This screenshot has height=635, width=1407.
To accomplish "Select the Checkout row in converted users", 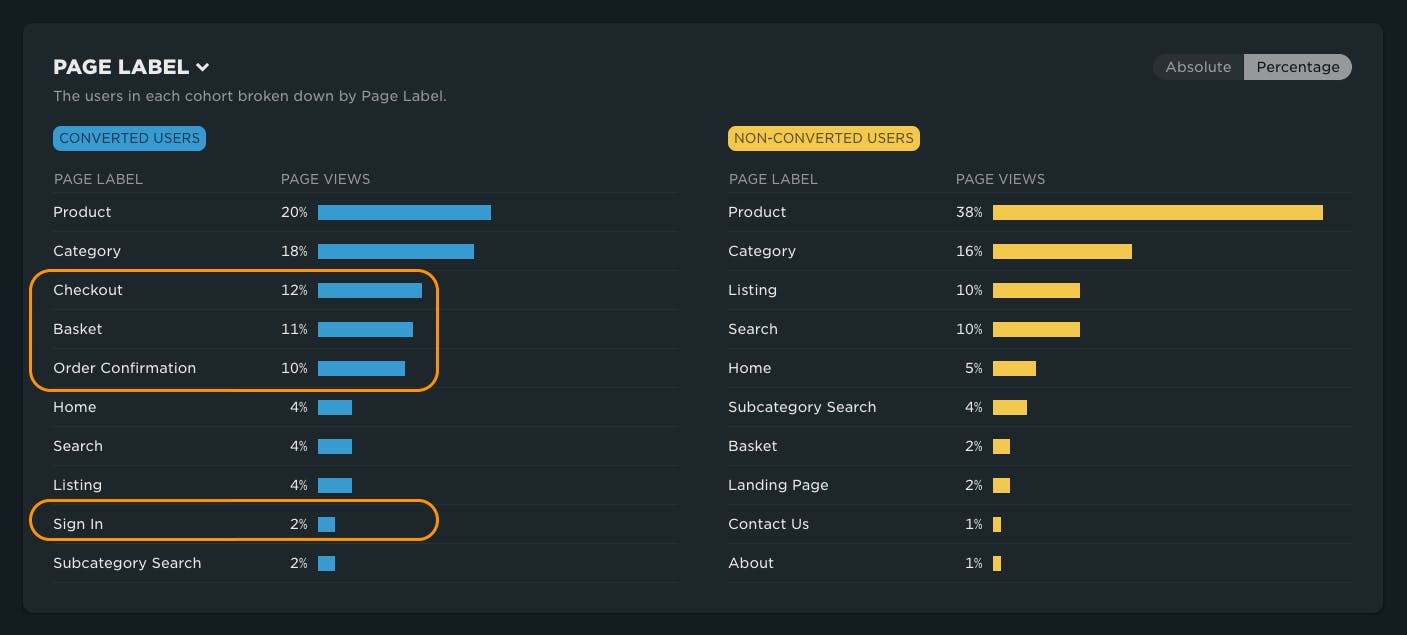I will 88,290.
